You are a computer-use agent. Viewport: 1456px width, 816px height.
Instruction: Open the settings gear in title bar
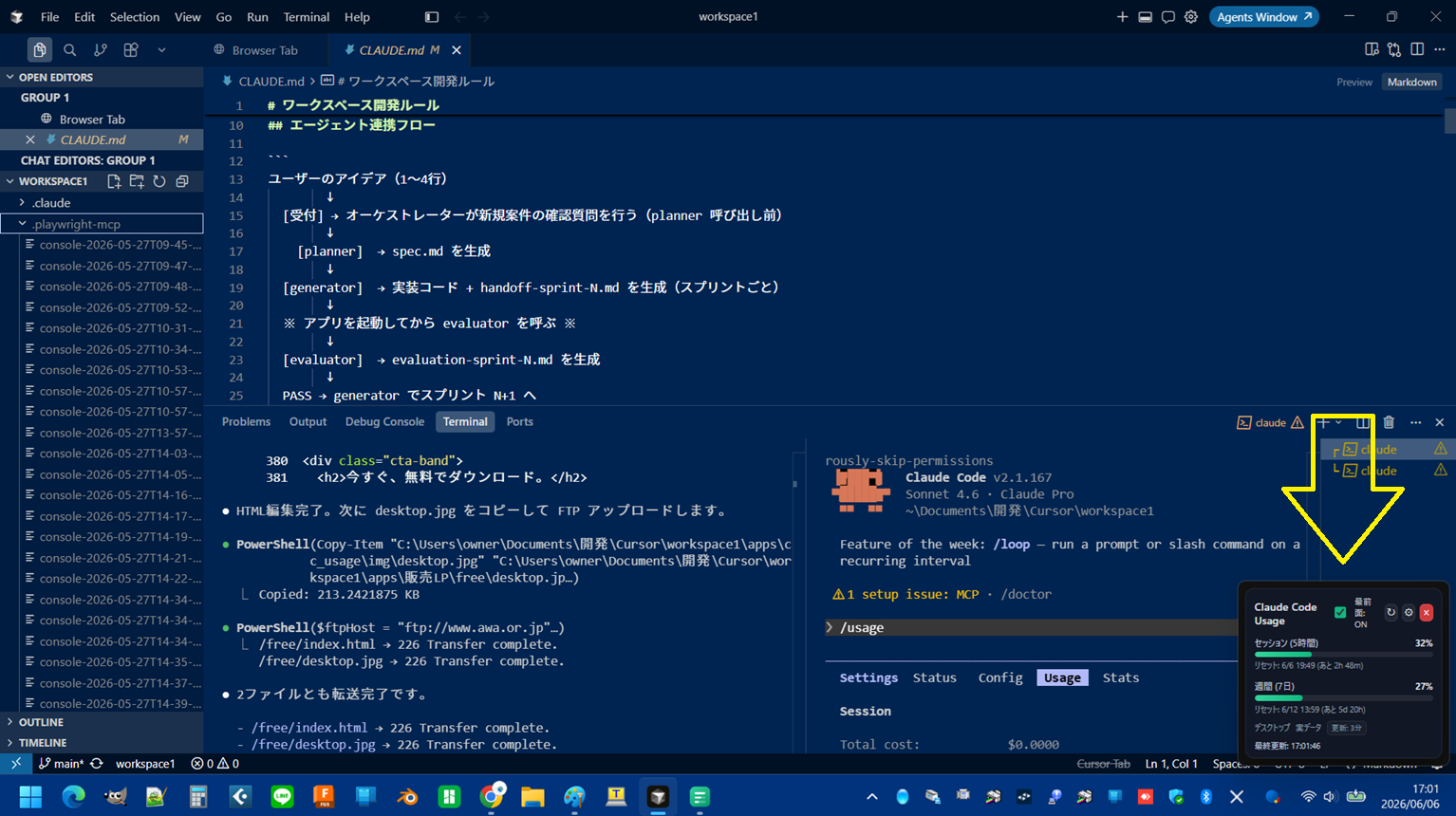[x=1190, y=17]
